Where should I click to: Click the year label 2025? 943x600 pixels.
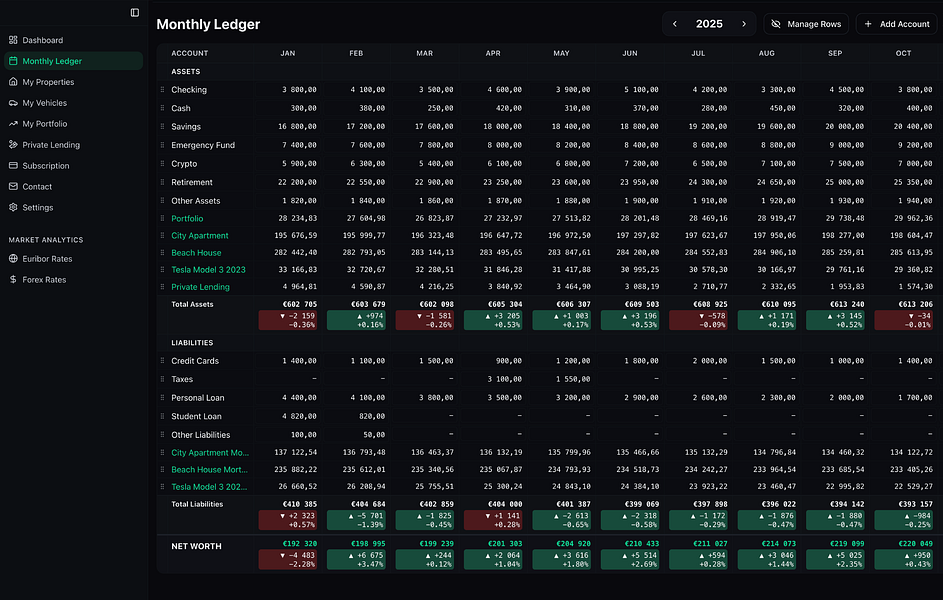(x=709, y=24)
